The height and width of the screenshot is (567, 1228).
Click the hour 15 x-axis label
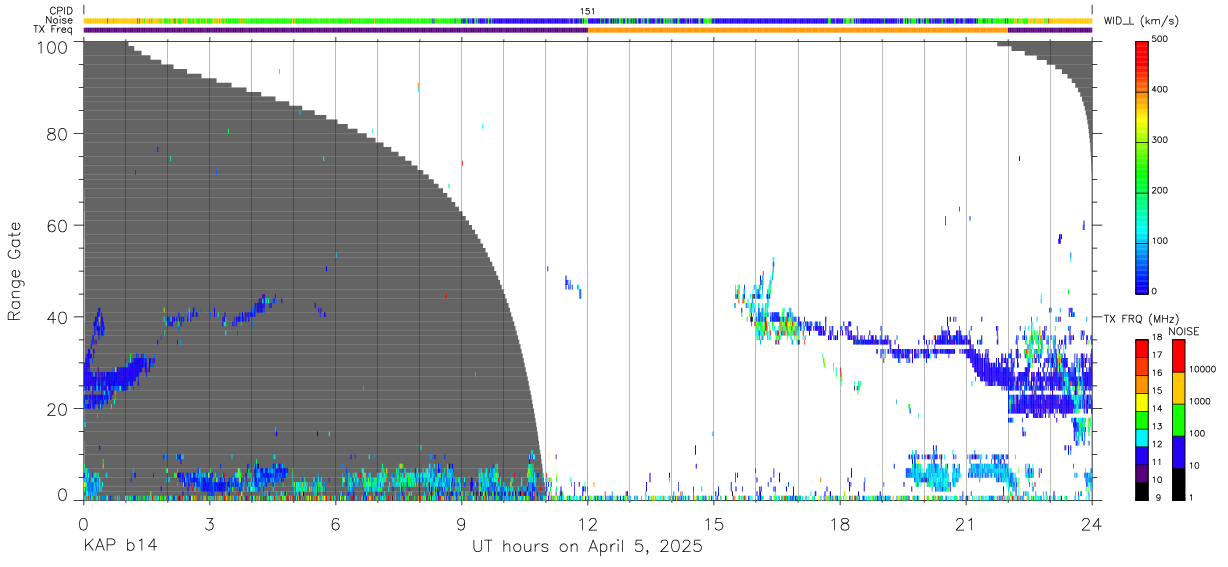click(713, 523)
